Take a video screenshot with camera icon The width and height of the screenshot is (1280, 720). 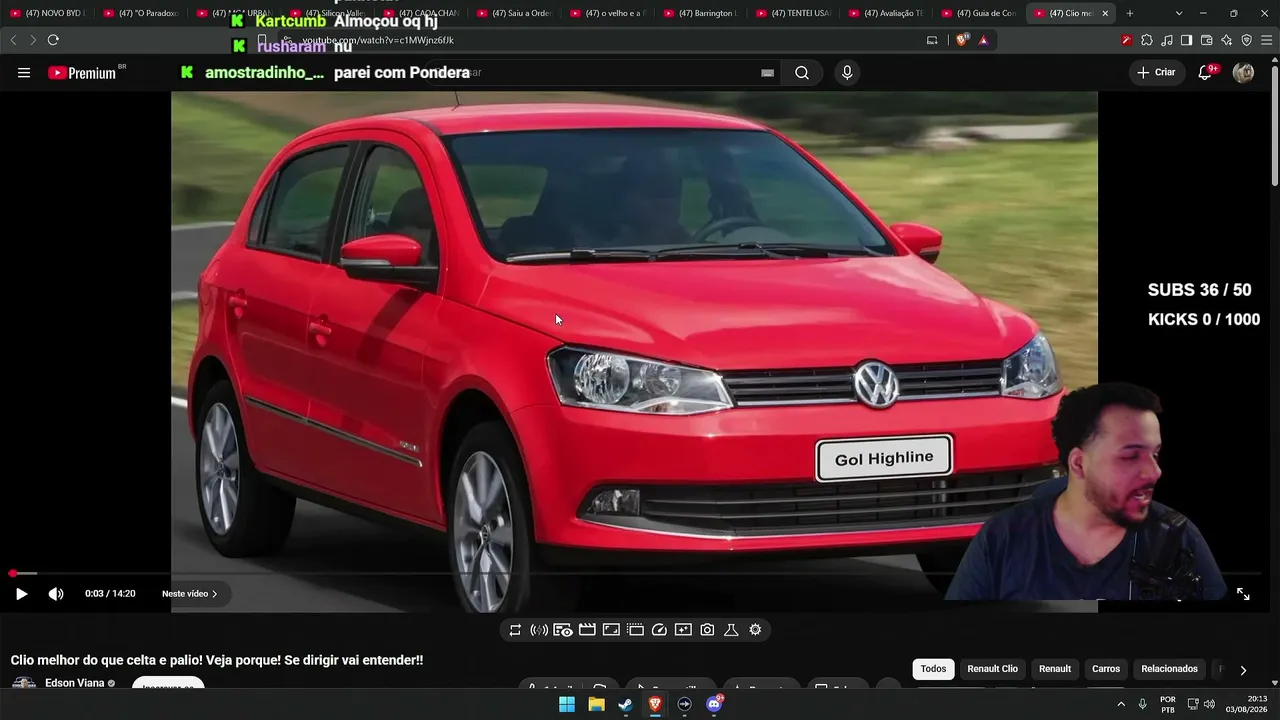[707, 630]
